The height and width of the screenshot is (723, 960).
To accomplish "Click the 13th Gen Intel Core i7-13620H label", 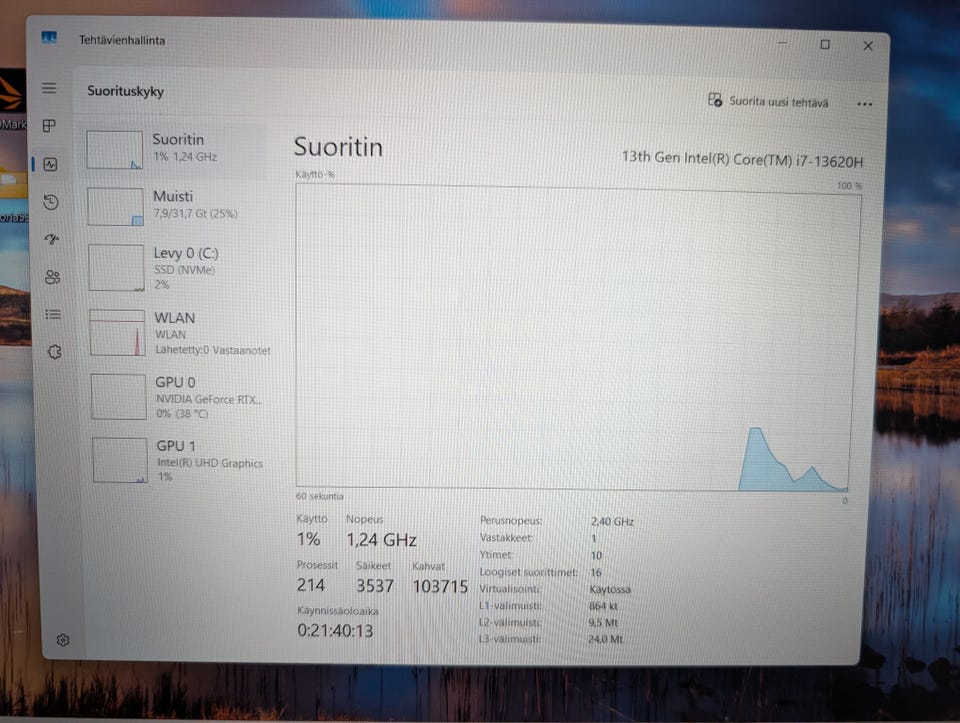I will click(x=742, y=159).
